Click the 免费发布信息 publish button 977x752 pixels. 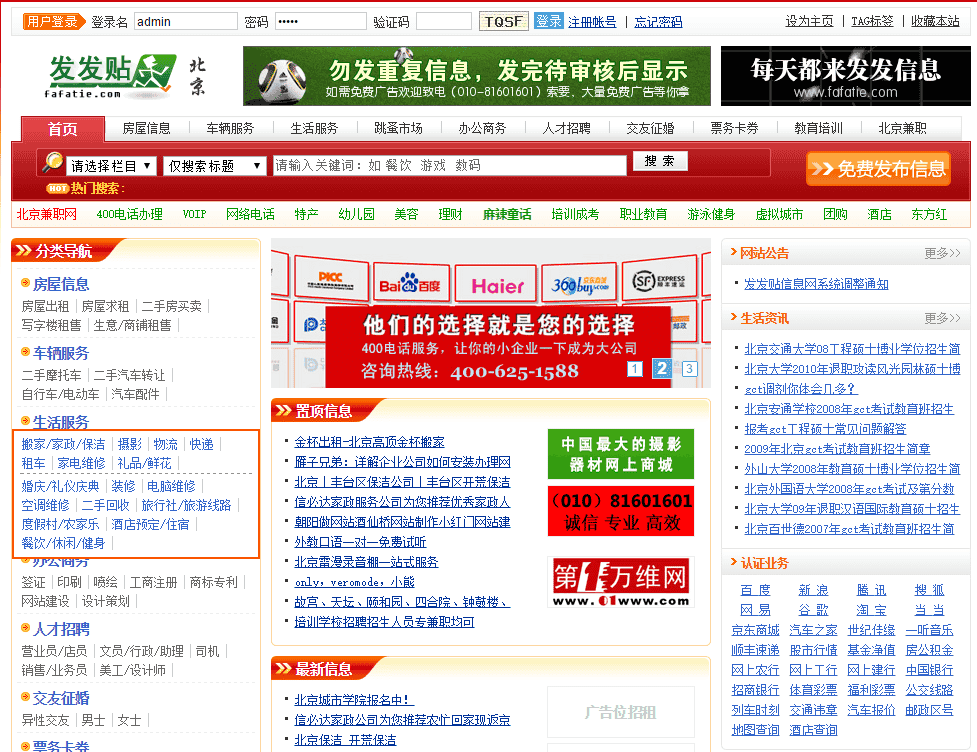(x=878, y=168)
